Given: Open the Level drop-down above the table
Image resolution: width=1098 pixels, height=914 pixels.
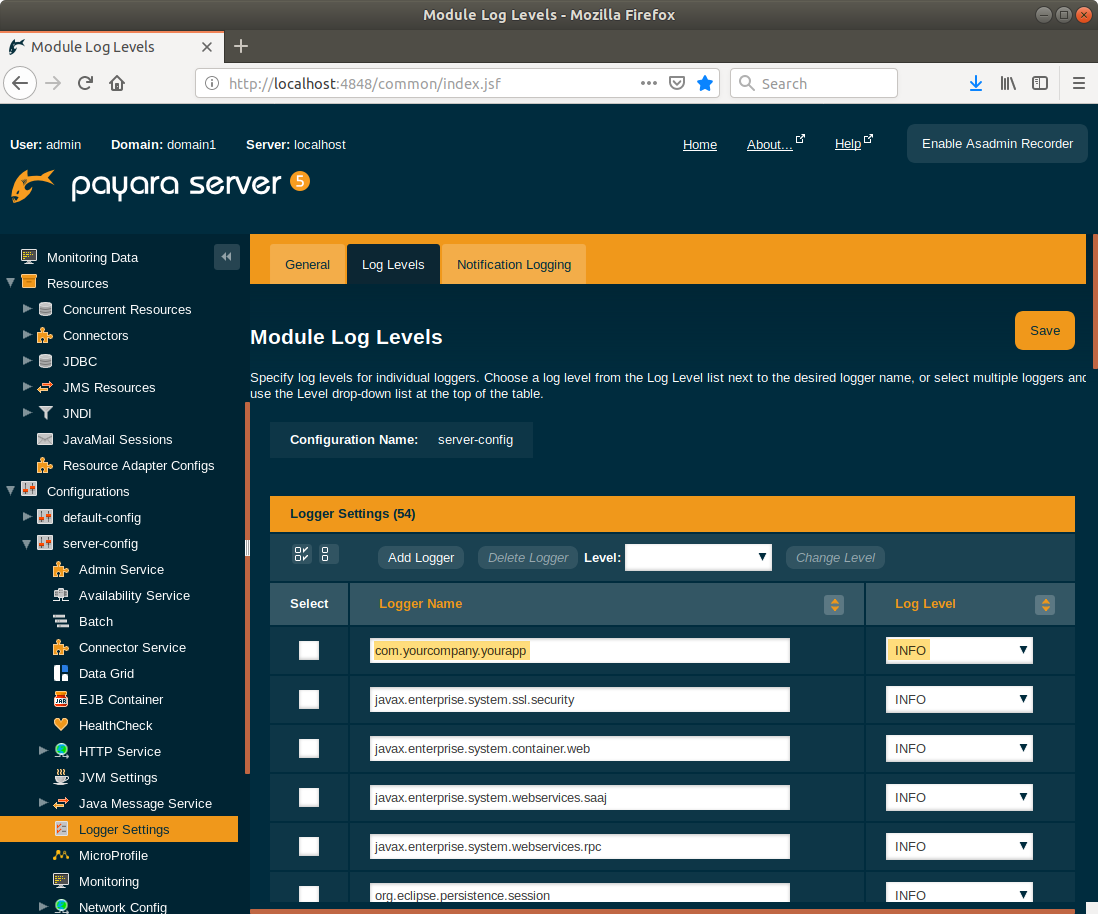Looking at the screenshot, I should pos(697,557).
